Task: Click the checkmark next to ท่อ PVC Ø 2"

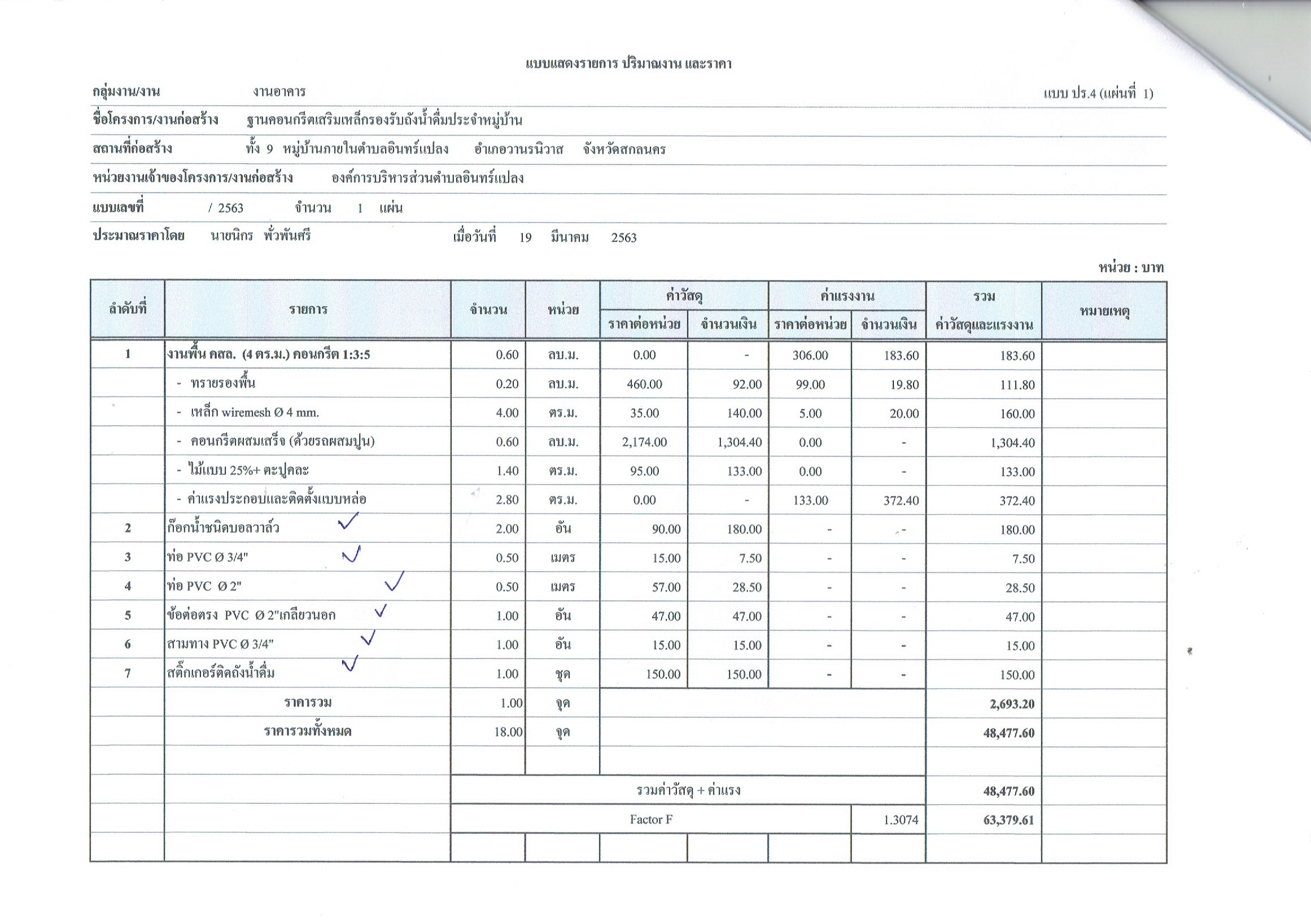Action: 394,581
